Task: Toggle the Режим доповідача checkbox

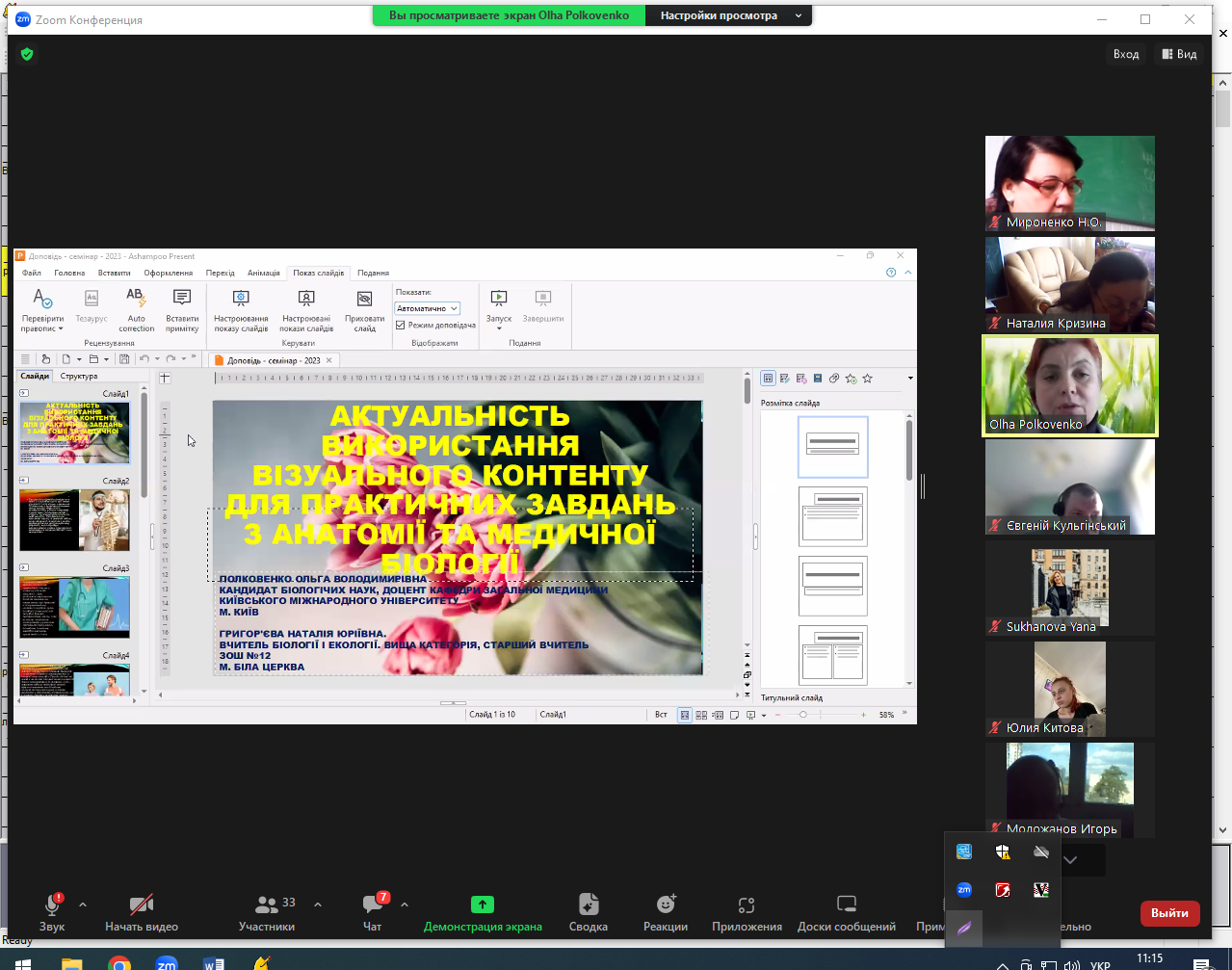Action: coord(401,326)
